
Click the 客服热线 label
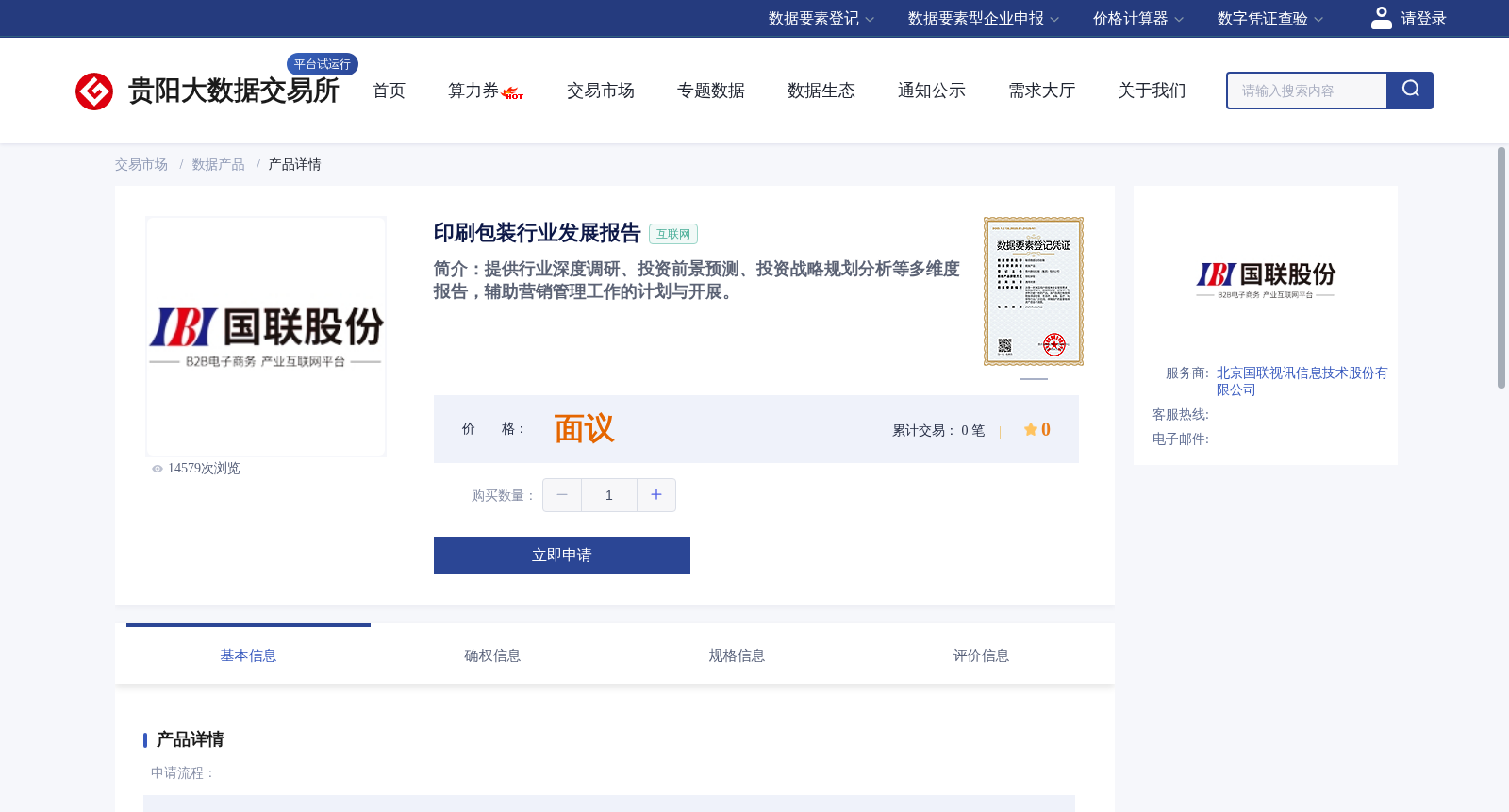pyautogui.click(x=1181, y=415)
